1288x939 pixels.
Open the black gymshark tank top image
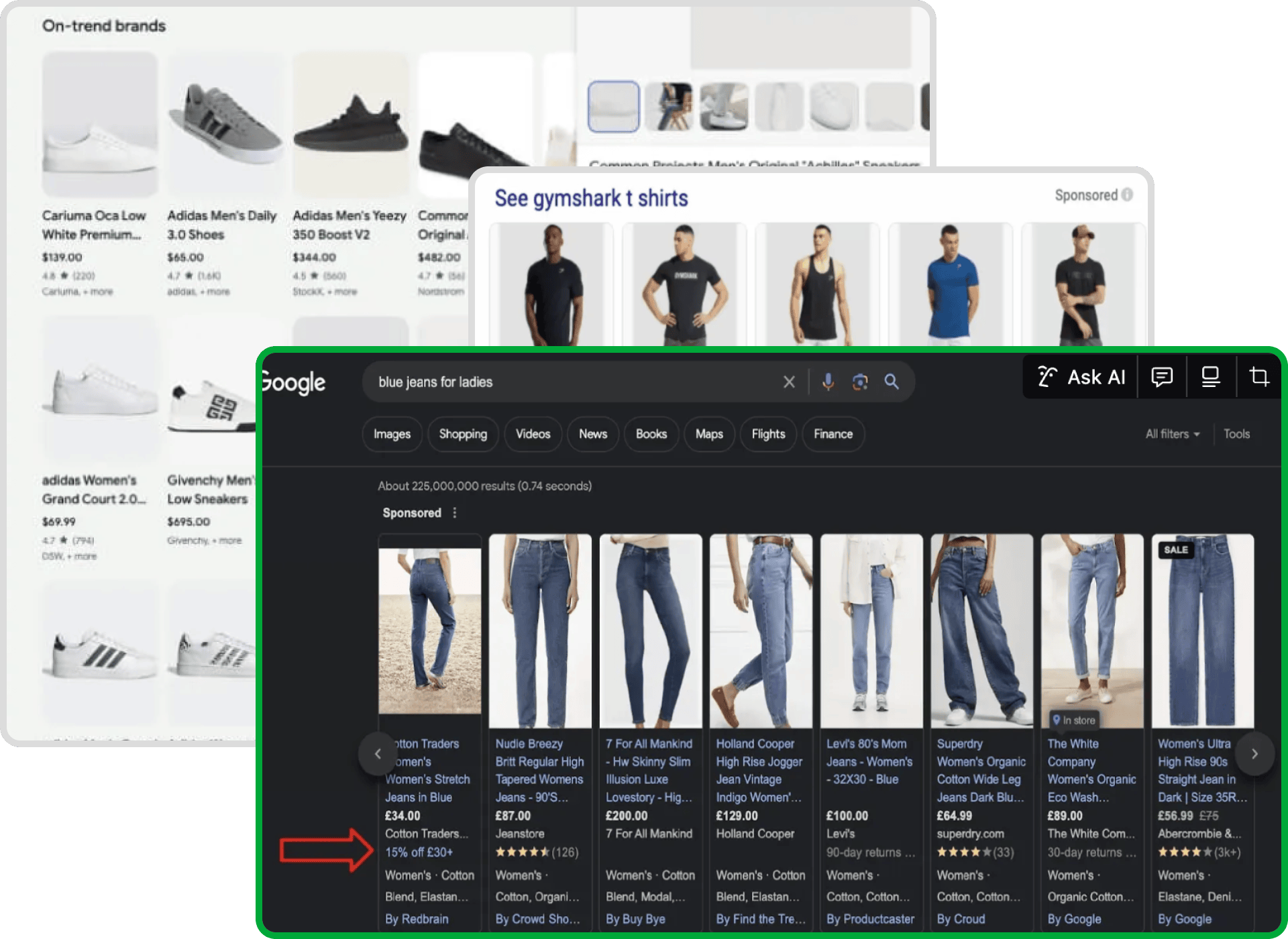point(817,284)
